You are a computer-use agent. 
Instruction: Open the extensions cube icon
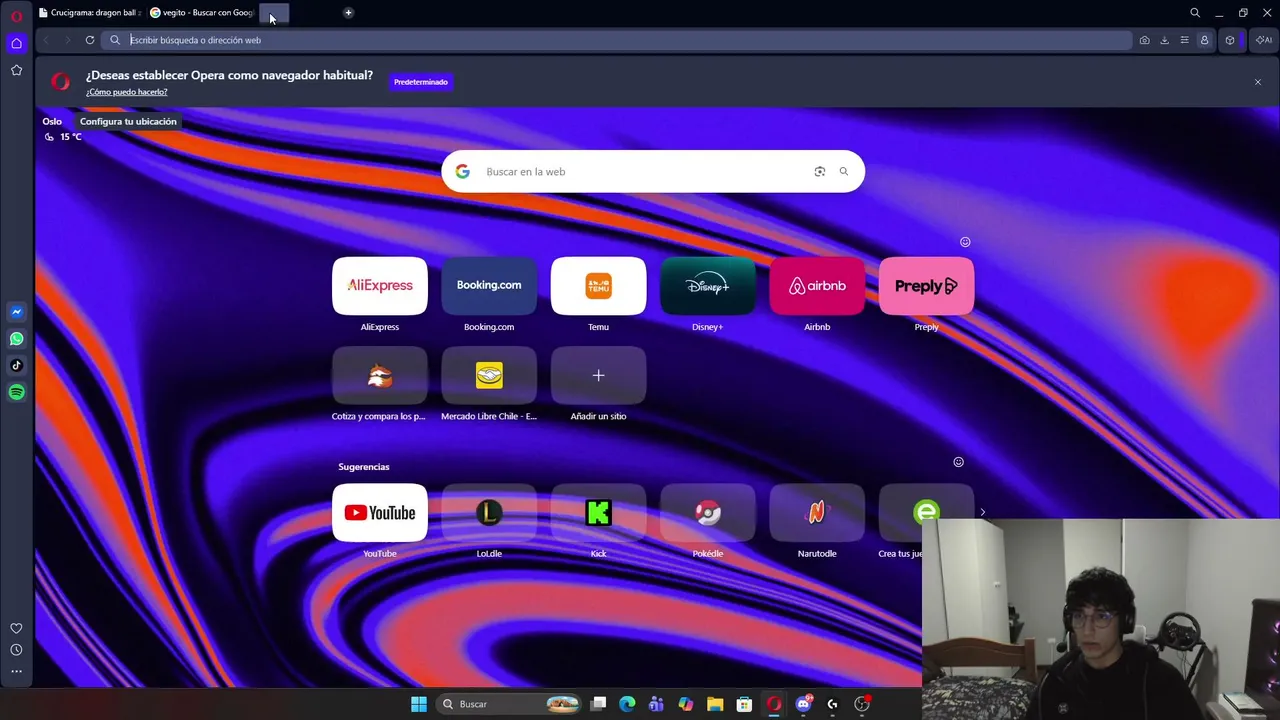click(1230, 40)
